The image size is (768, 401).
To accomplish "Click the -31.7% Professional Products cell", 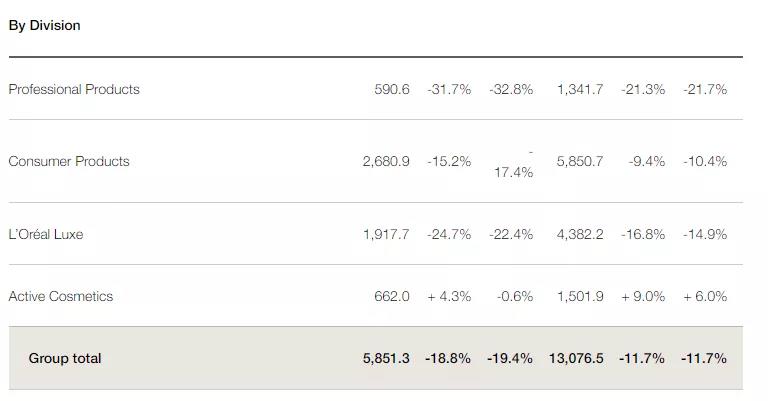I will click(x=449, y=89).
